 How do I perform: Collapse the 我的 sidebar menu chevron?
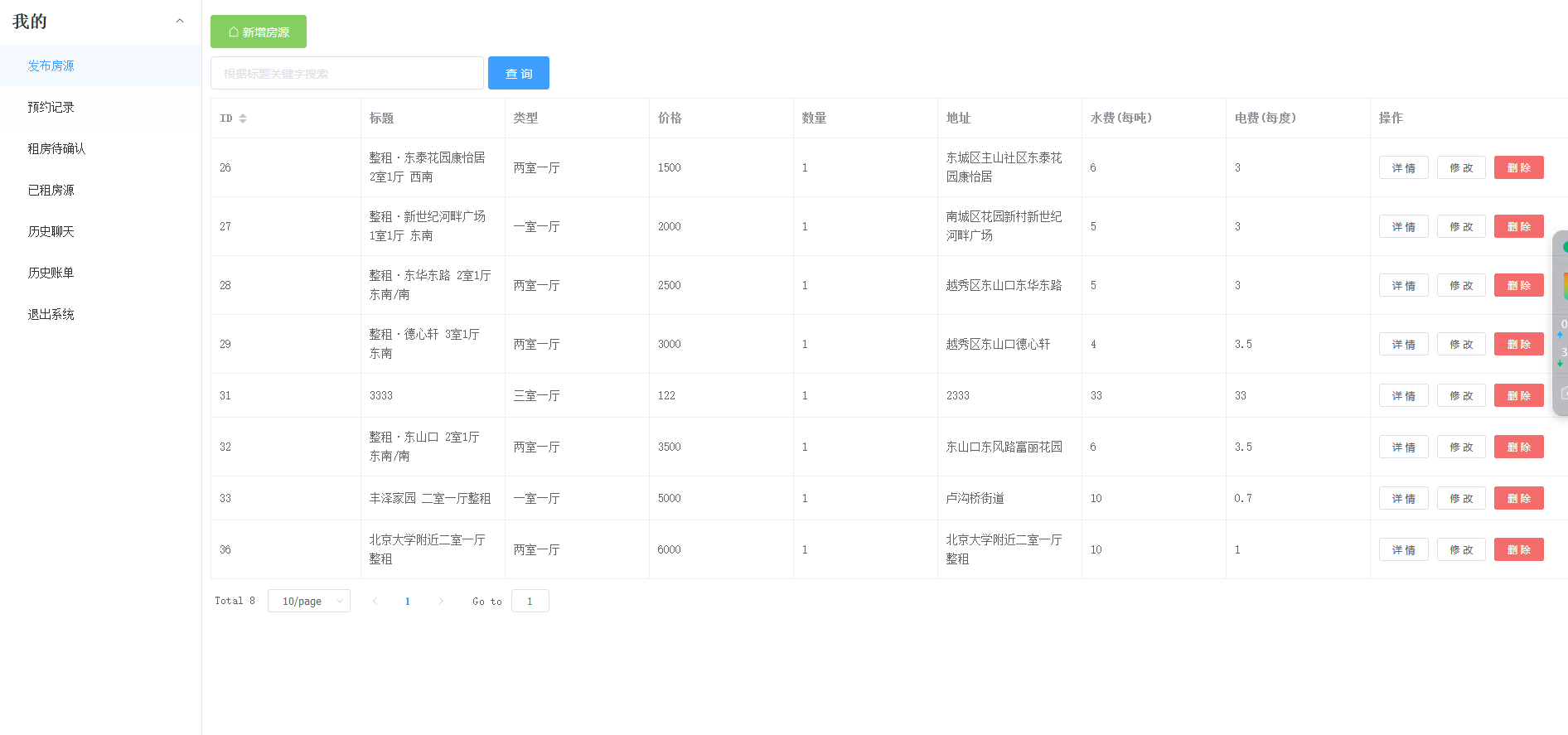(180, 21)
